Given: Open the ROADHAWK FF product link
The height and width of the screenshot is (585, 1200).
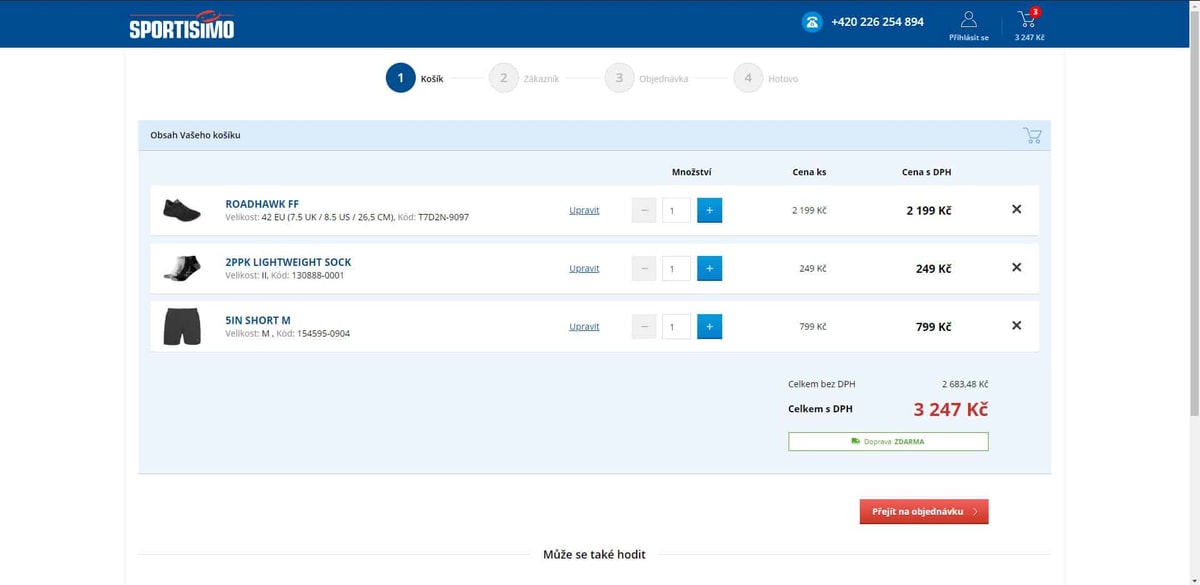Looking at the screenshot, I should click(262, 204).
